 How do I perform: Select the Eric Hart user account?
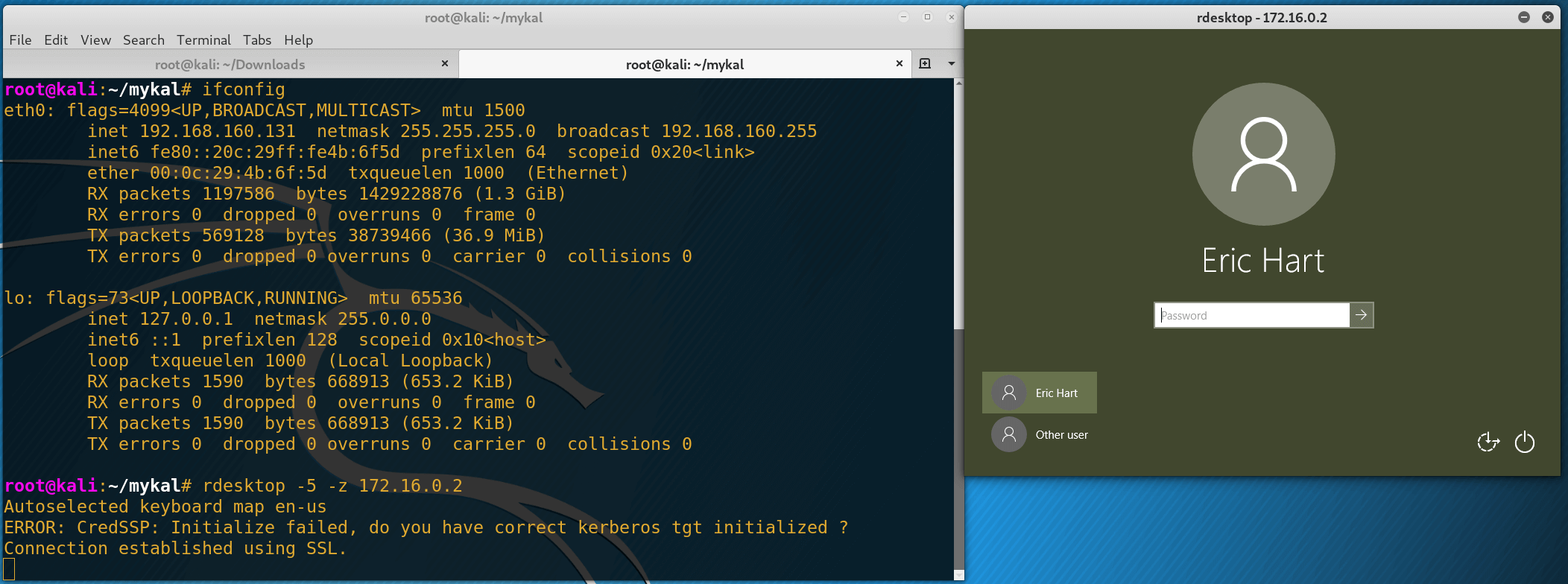point(1040,393)
